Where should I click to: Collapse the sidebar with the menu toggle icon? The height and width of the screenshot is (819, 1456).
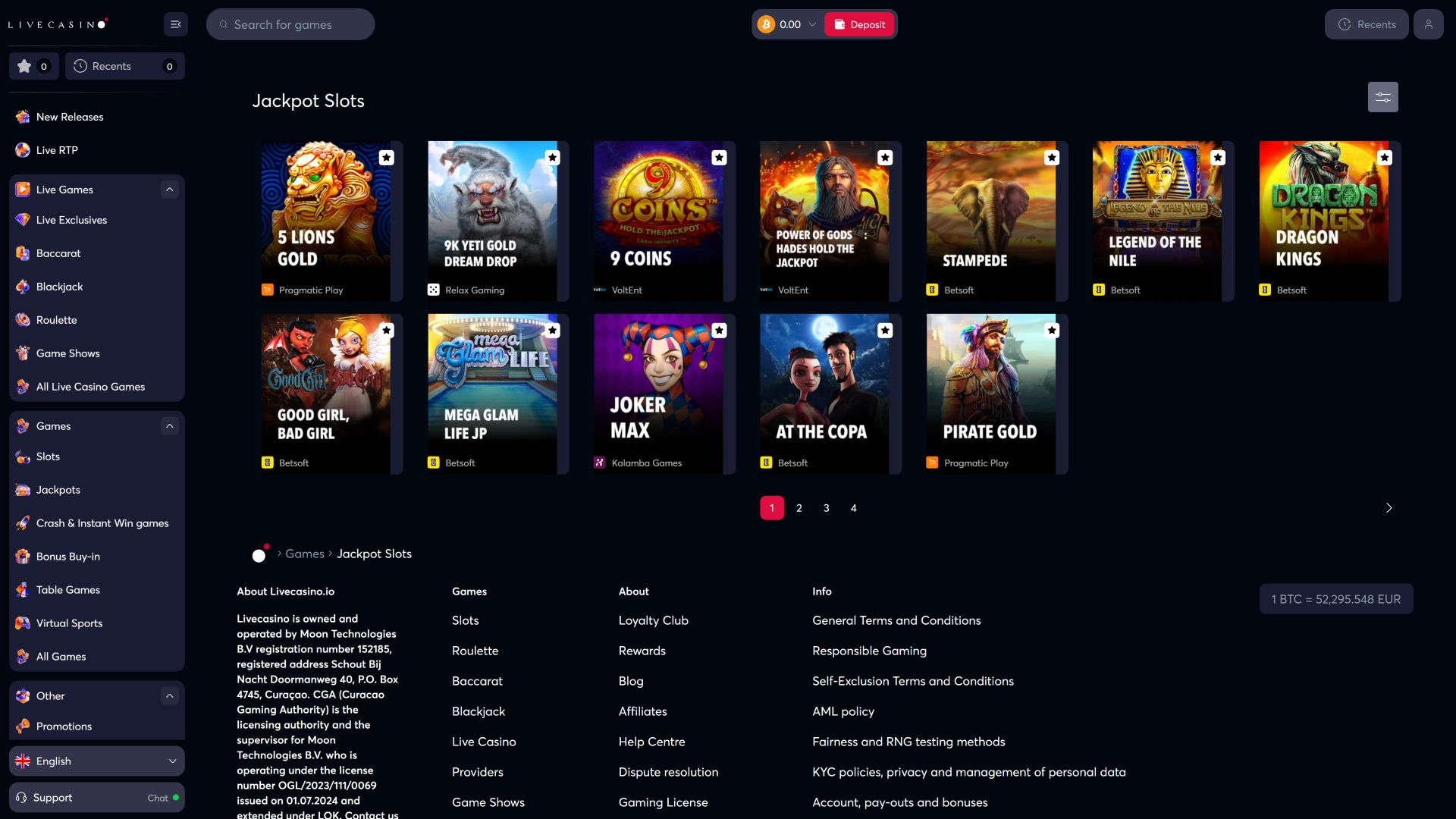175,24
